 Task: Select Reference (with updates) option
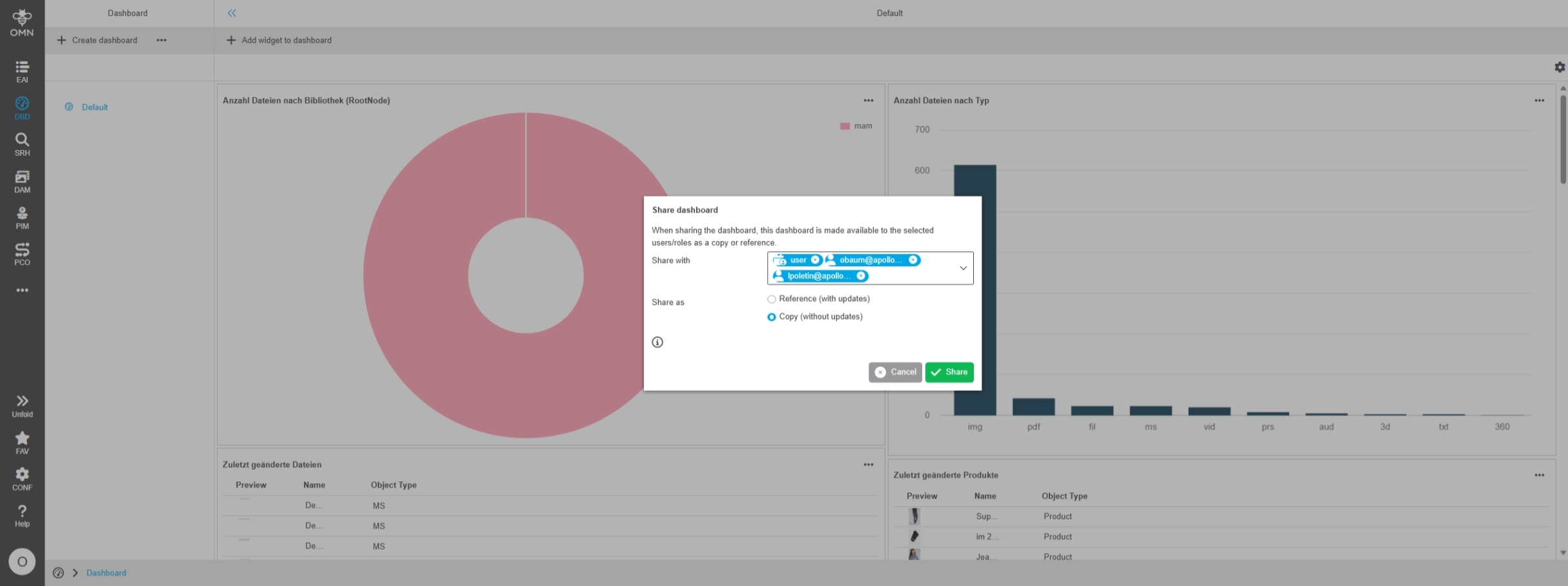point(771,299)
